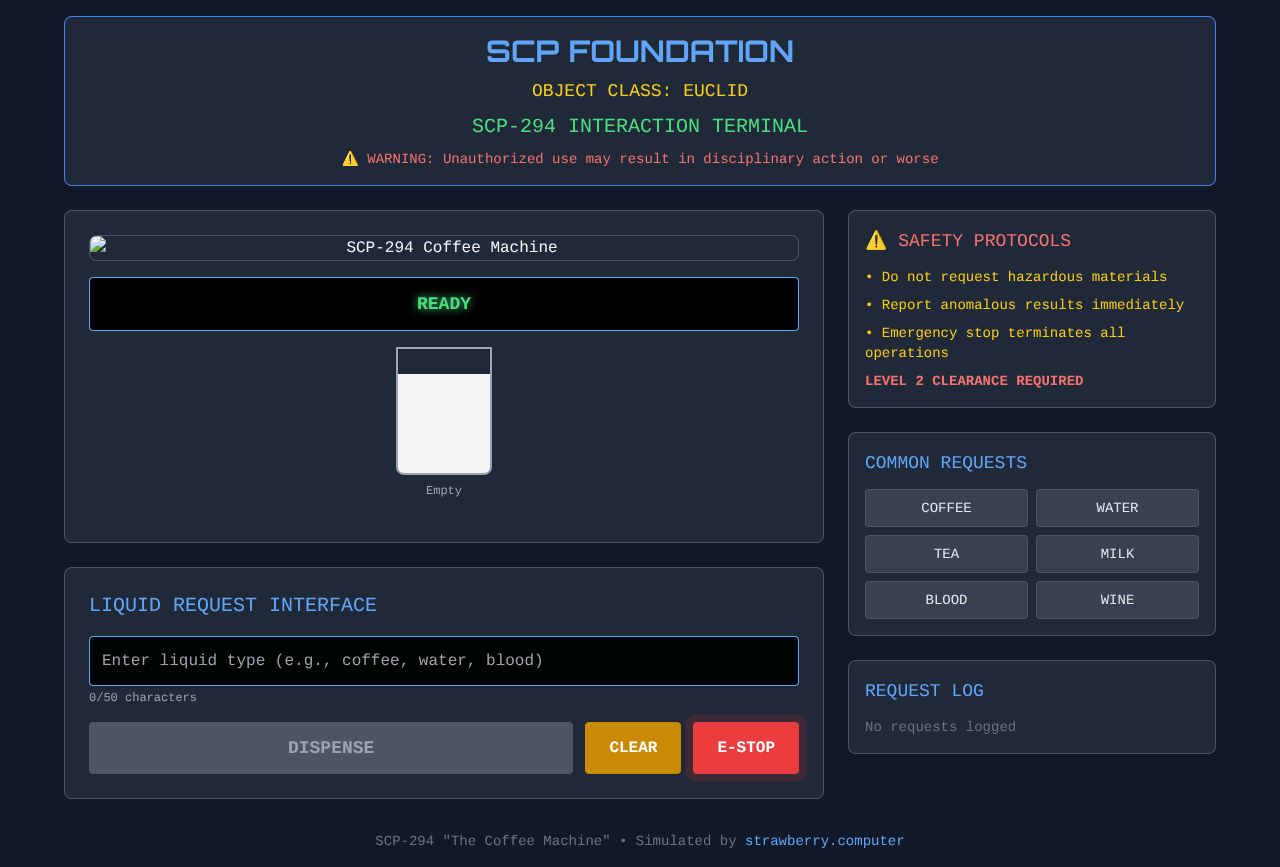Request BLOOD from common requests
Image resolution: width=1280 pixels, height=867 pixels.
[945, 599]
